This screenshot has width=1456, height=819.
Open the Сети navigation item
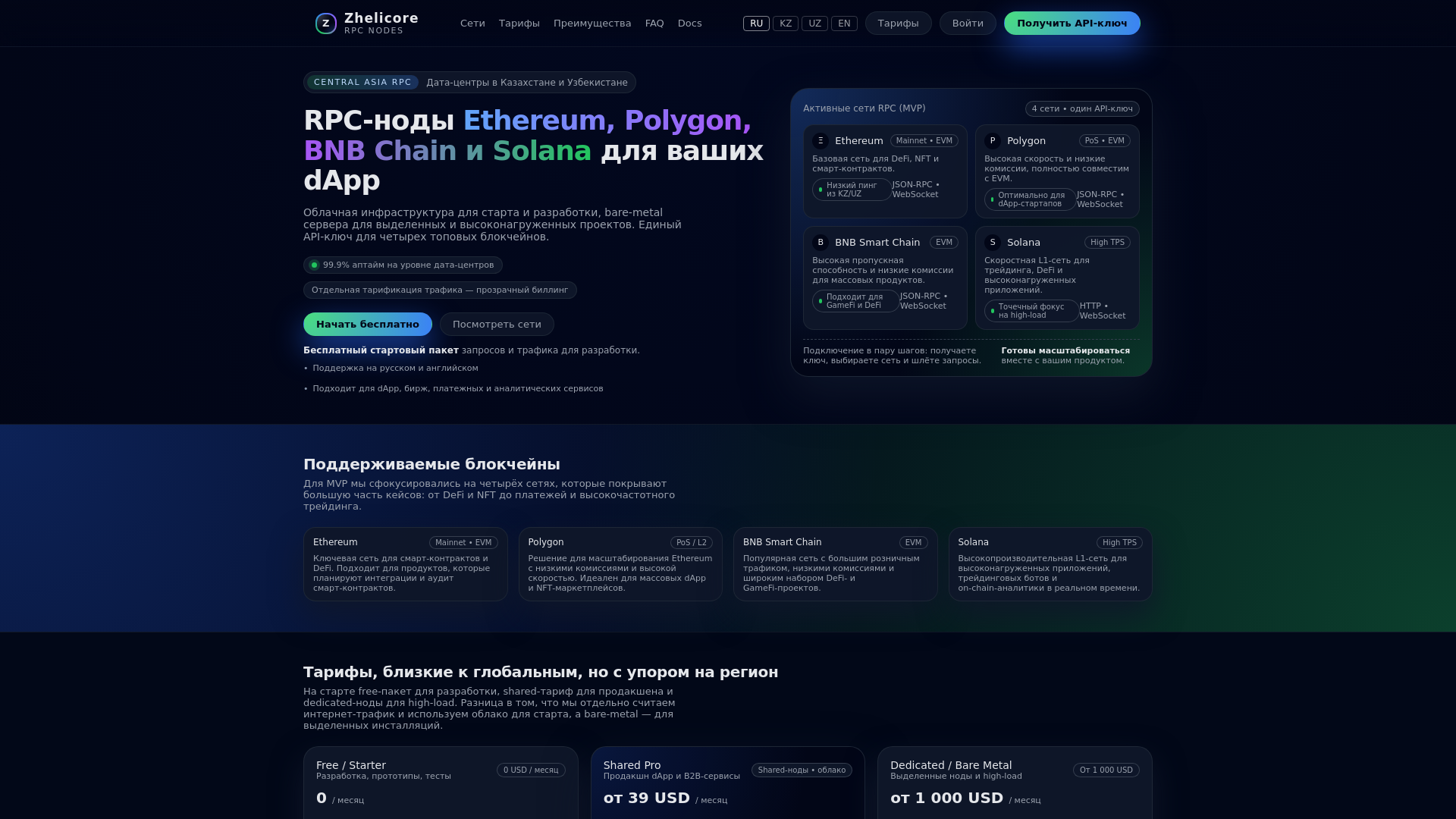(472, 24)
